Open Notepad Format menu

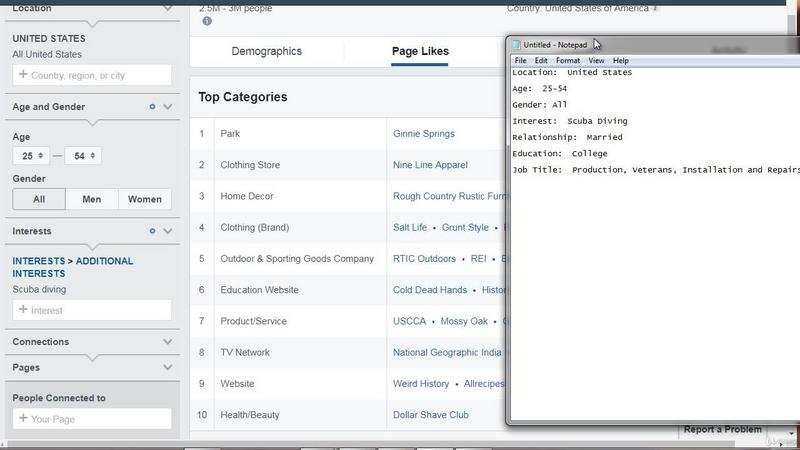(x=568, y=60)
